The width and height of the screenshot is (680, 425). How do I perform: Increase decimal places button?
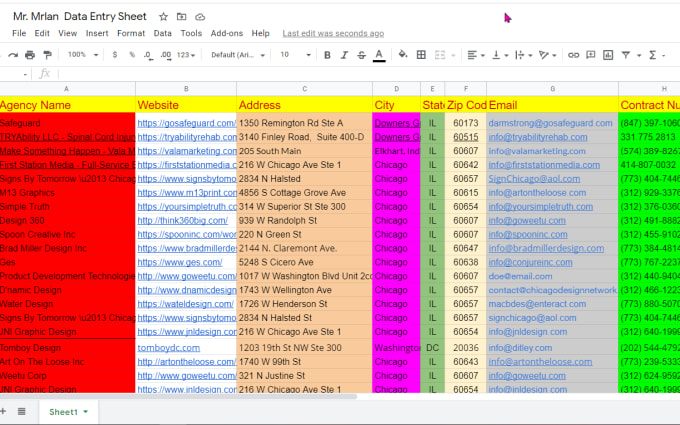(x=166, y=55)
